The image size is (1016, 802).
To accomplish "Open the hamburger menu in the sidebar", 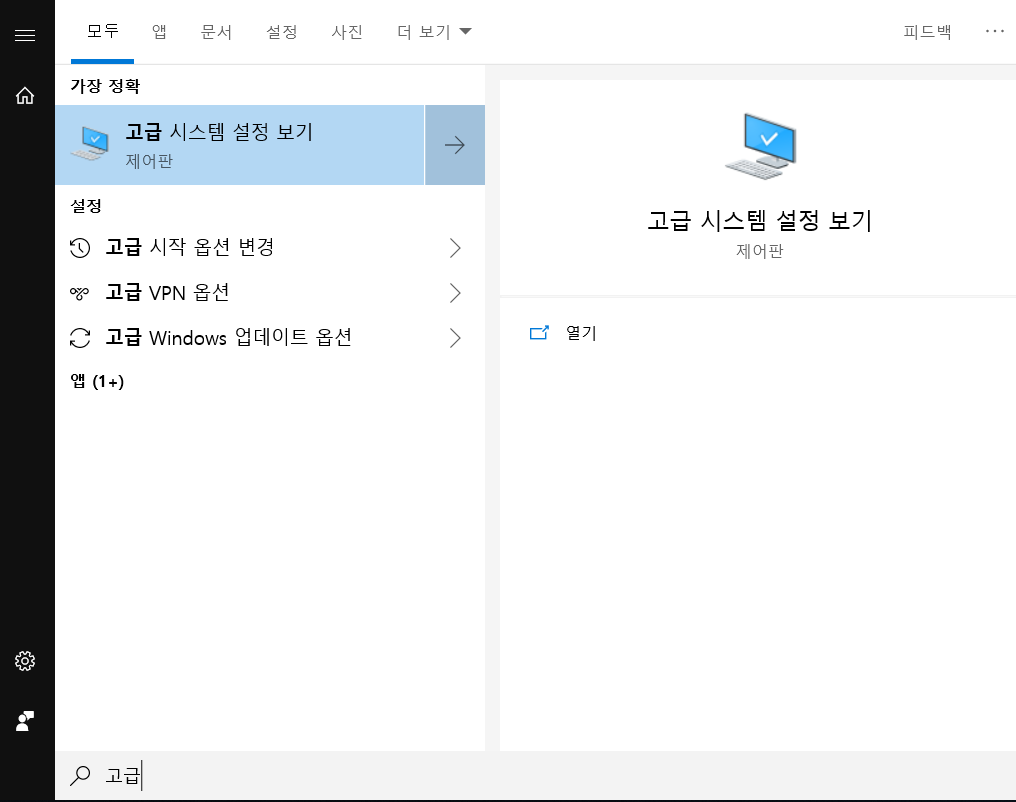I will click(25, 35).
